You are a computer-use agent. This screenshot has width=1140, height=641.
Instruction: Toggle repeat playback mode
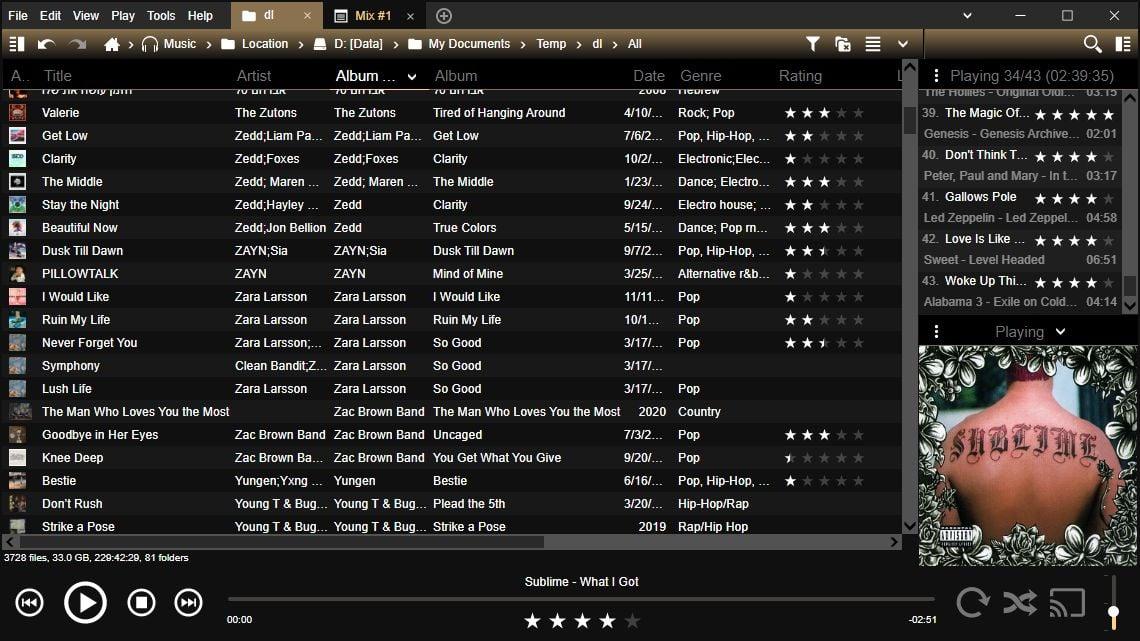pos(972,602)
